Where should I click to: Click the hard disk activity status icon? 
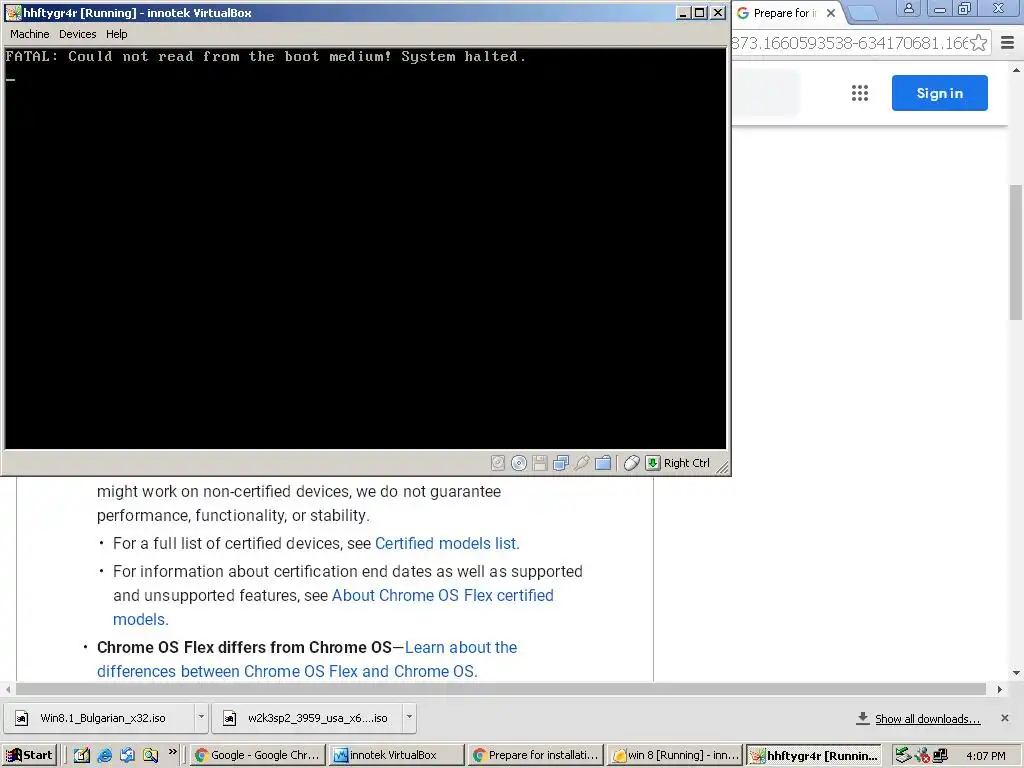click(x=498, y=463)
